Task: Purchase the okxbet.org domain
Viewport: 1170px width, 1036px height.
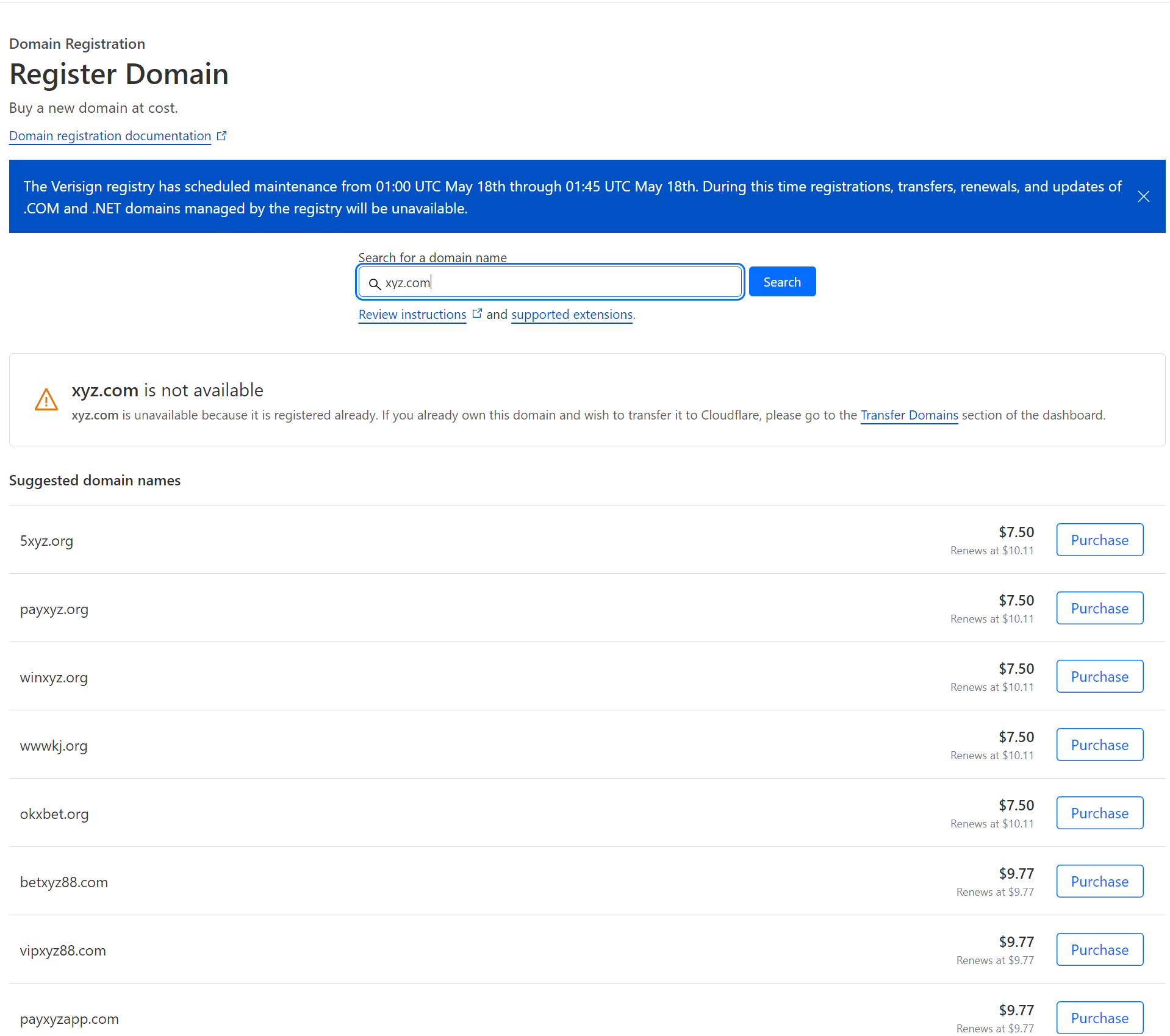Action: point(1099,813)
